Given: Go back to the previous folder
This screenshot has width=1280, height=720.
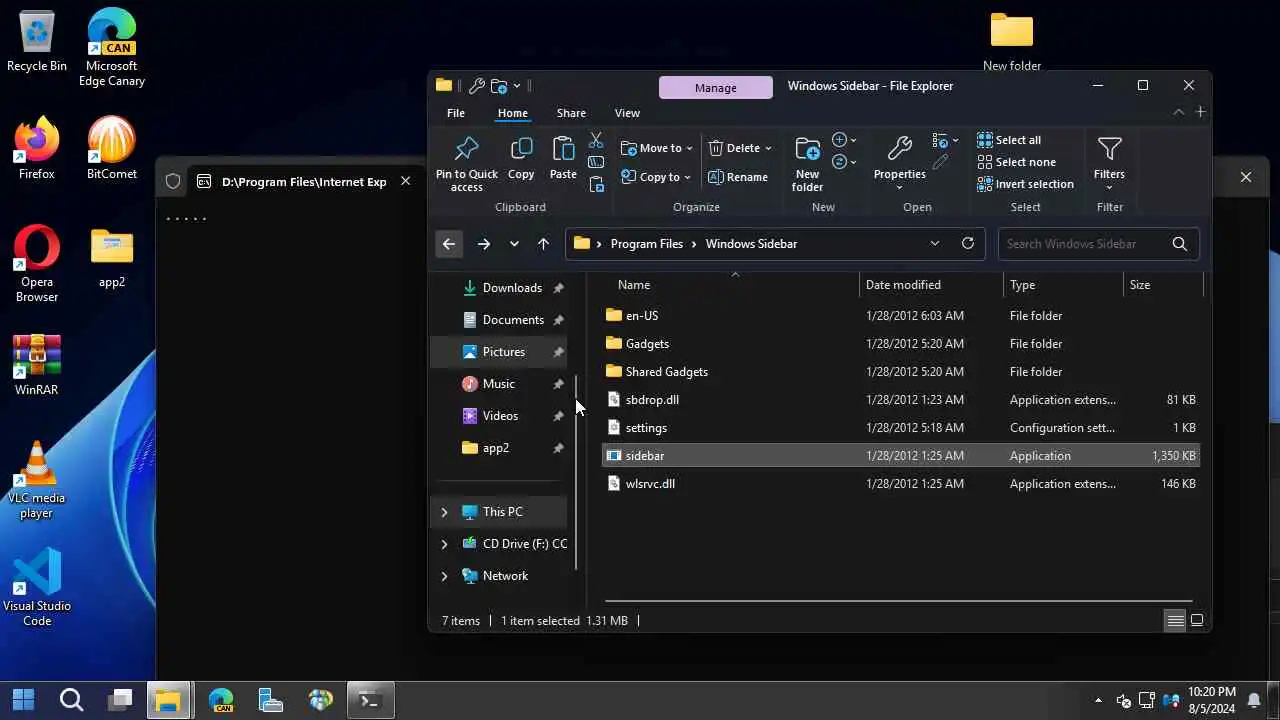Looking at the screenshot, I should pos(449,243).
